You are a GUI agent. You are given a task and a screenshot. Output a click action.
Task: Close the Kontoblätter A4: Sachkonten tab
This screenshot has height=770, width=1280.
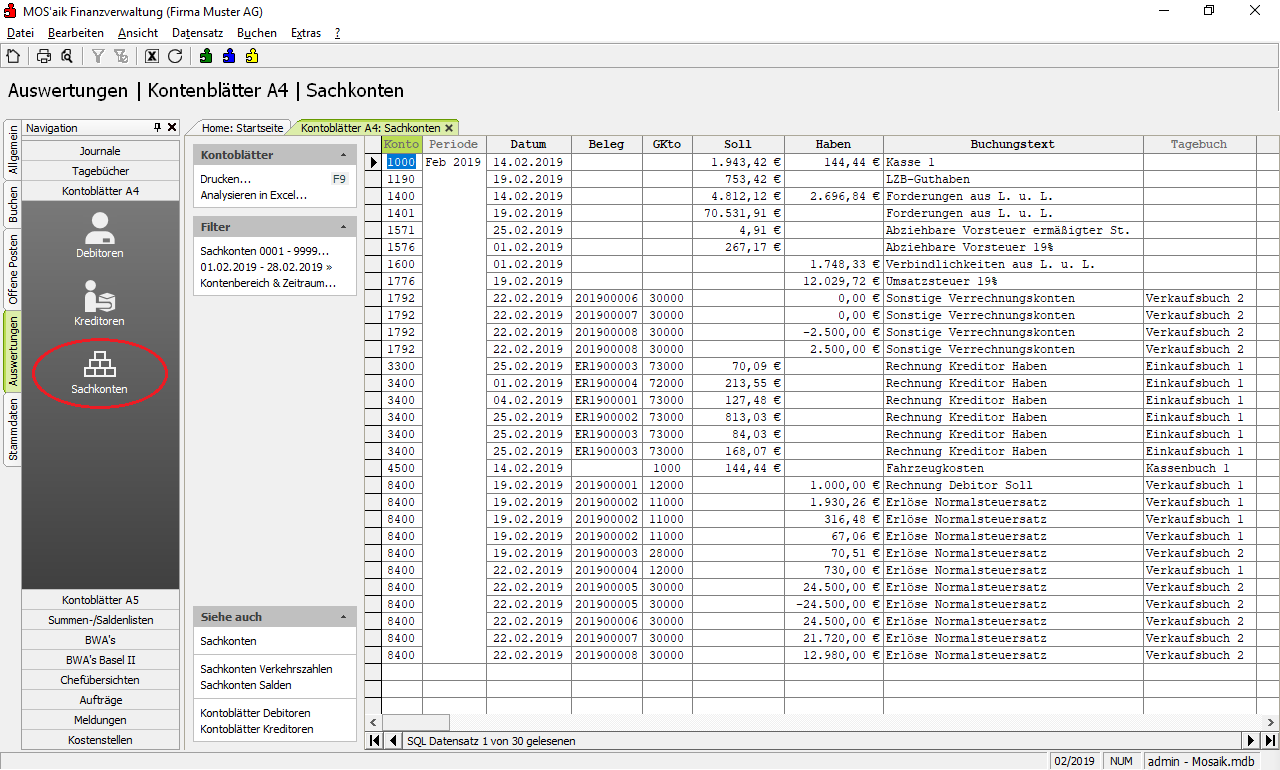tap(449, 128)
